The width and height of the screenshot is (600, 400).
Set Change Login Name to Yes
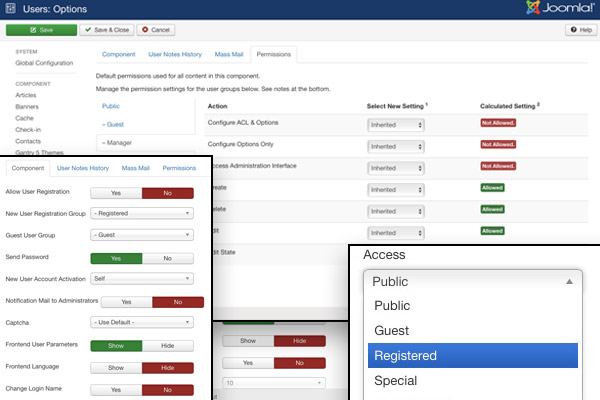(x=116, y=388)
